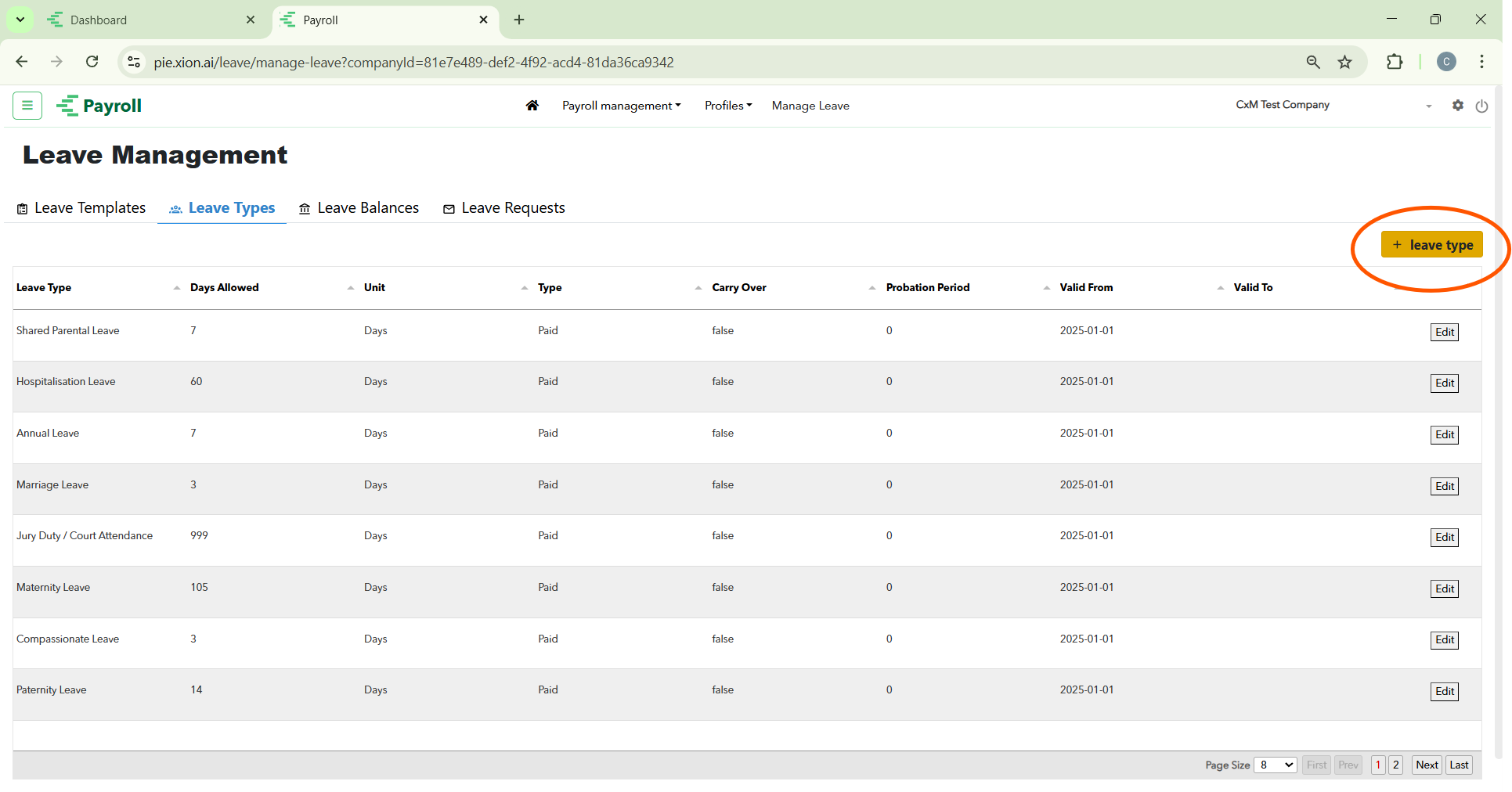Click the settings gear icon
The image size is (1512, 792).
pos(1457,106)
